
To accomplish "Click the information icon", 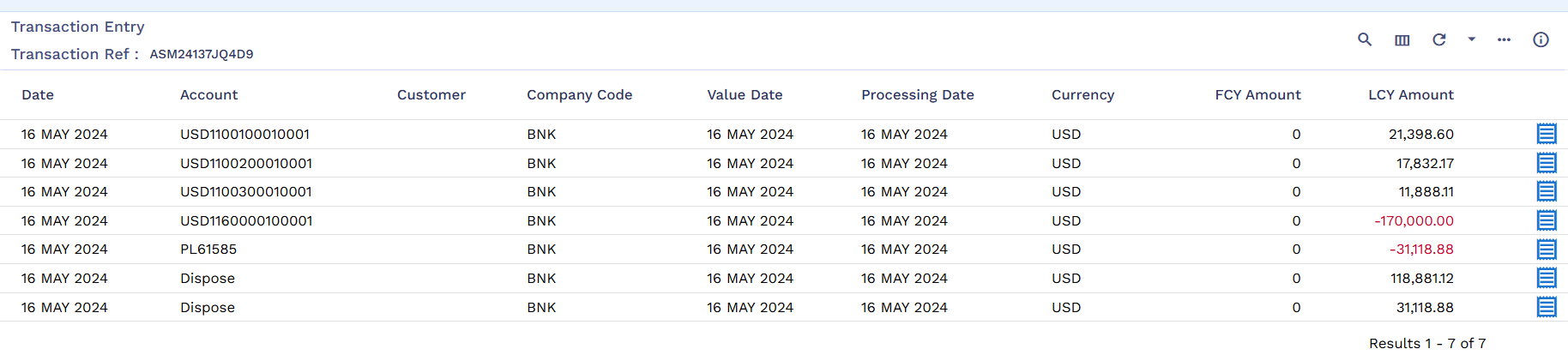I will click(x=1541, y=39).
